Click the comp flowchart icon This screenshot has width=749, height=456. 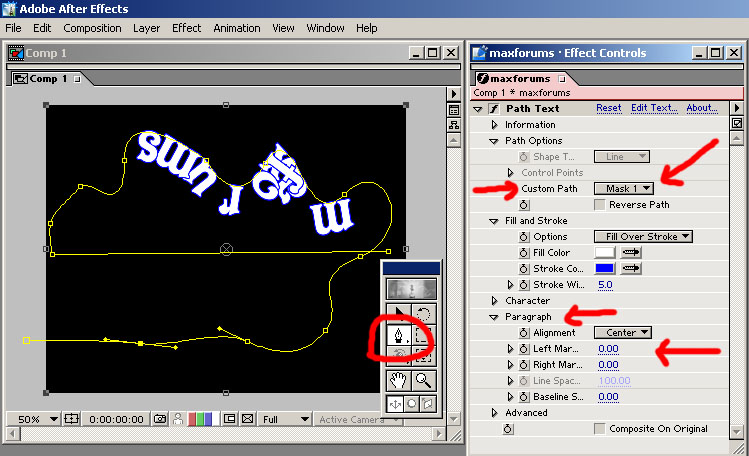454,125
